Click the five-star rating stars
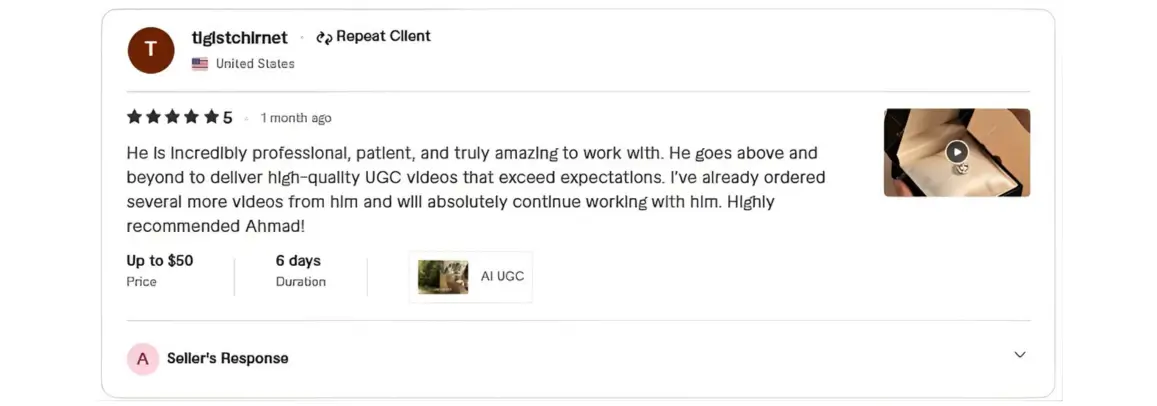 pos(172,118)
